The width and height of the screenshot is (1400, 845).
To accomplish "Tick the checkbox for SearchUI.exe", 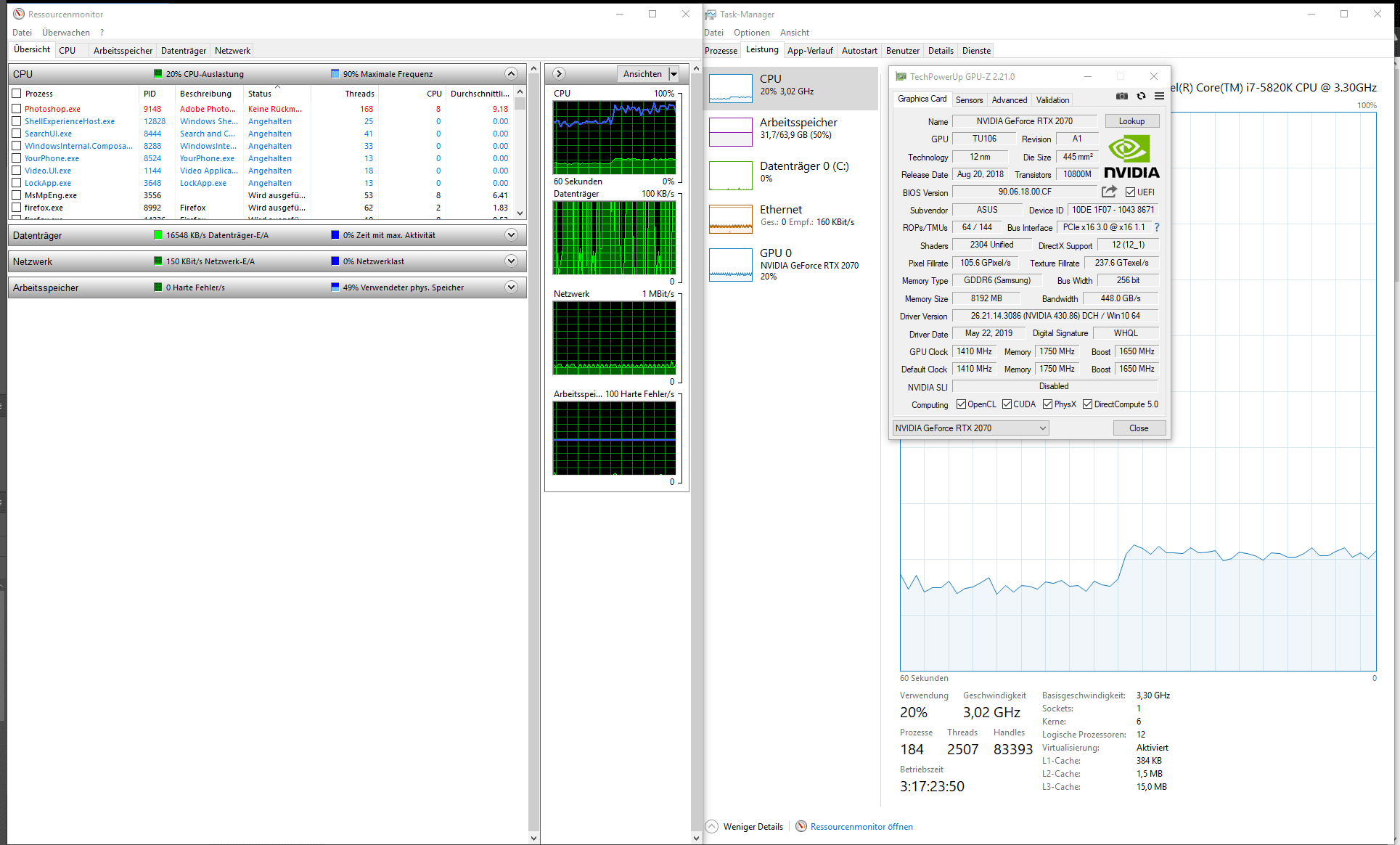I will (x=16, y=134).
